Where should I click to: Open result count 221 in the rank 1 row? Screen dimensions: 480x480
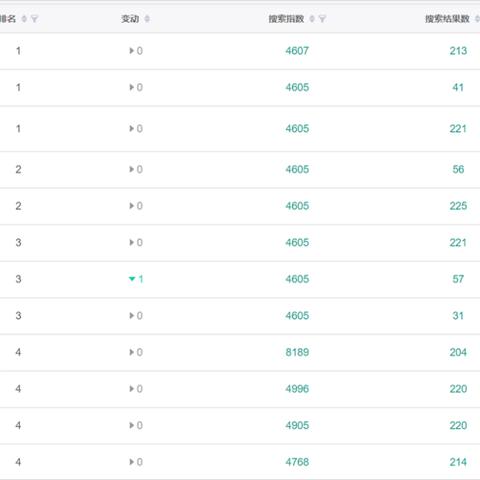(458, 129)
